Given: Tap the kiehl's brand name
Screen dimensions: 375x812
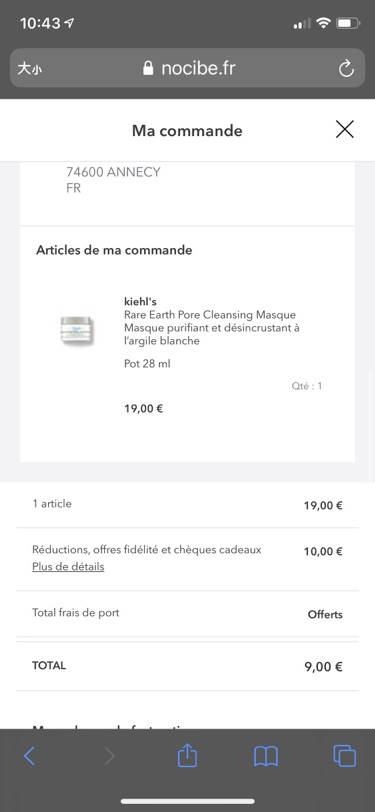Looking at the screenshot, I should coord(140,301).
